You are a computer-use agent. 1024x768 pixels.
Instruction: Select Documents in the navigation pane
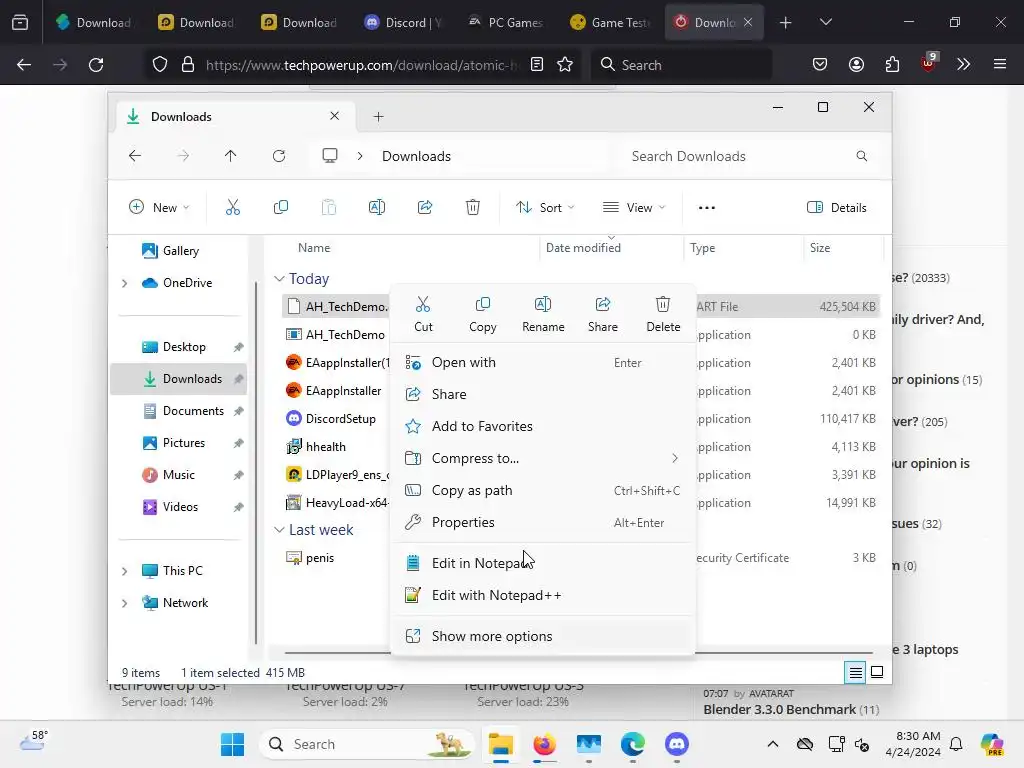click(x=180, y=411)
